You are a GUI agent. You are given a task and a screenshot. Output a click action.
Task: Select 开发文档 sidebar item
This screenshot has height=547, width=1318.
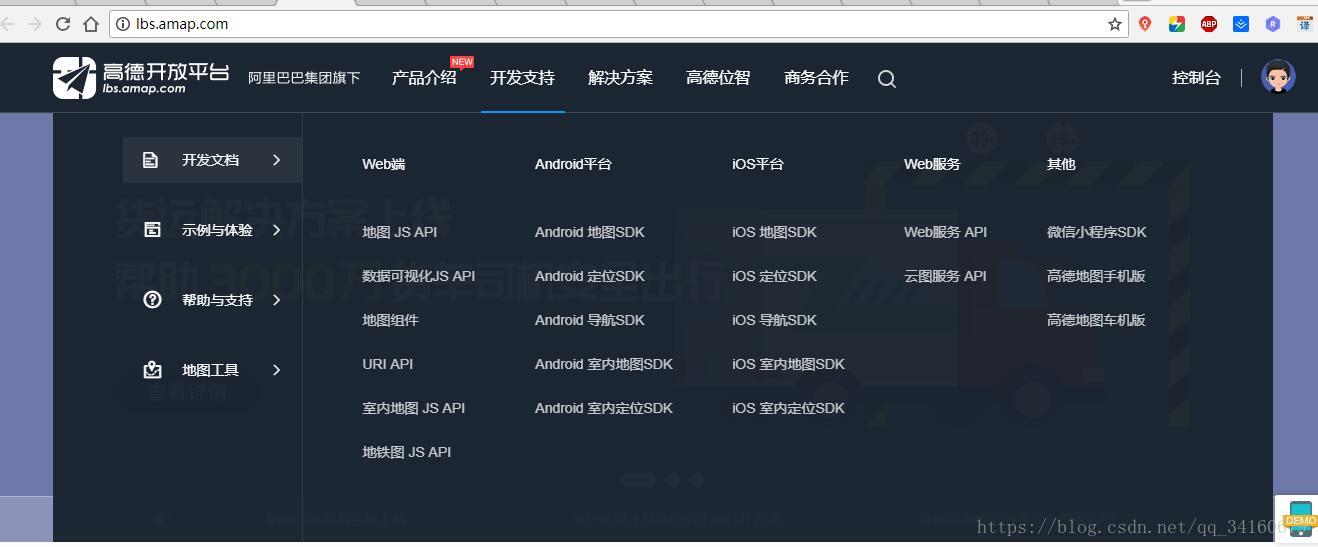212,160
